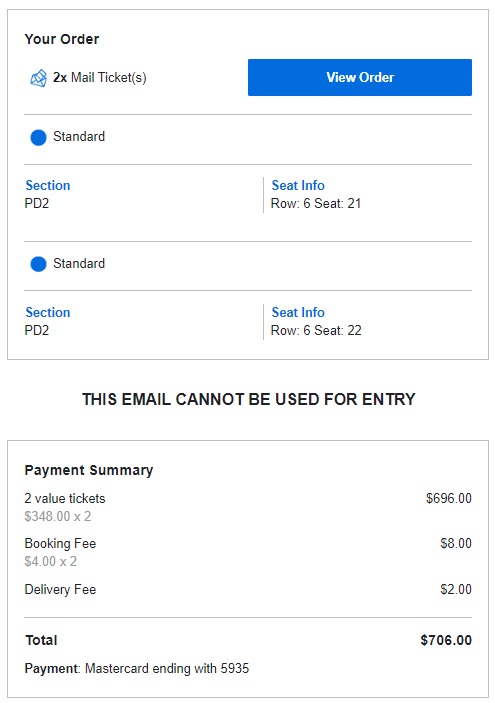Click the View Order button
Image resolution: width=495 pixels, height=703 pixels.
[x=360, y=77]
